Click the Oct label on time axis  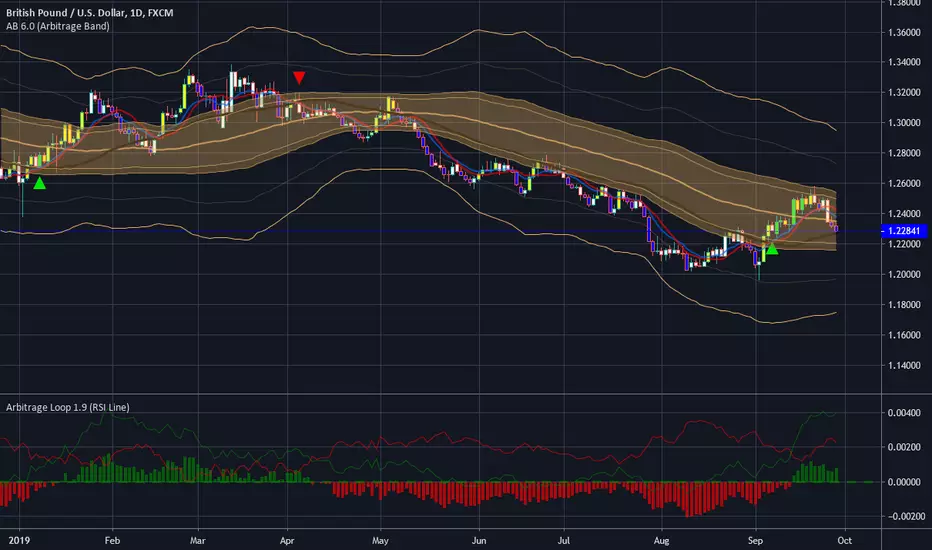[x=845, y=540]
